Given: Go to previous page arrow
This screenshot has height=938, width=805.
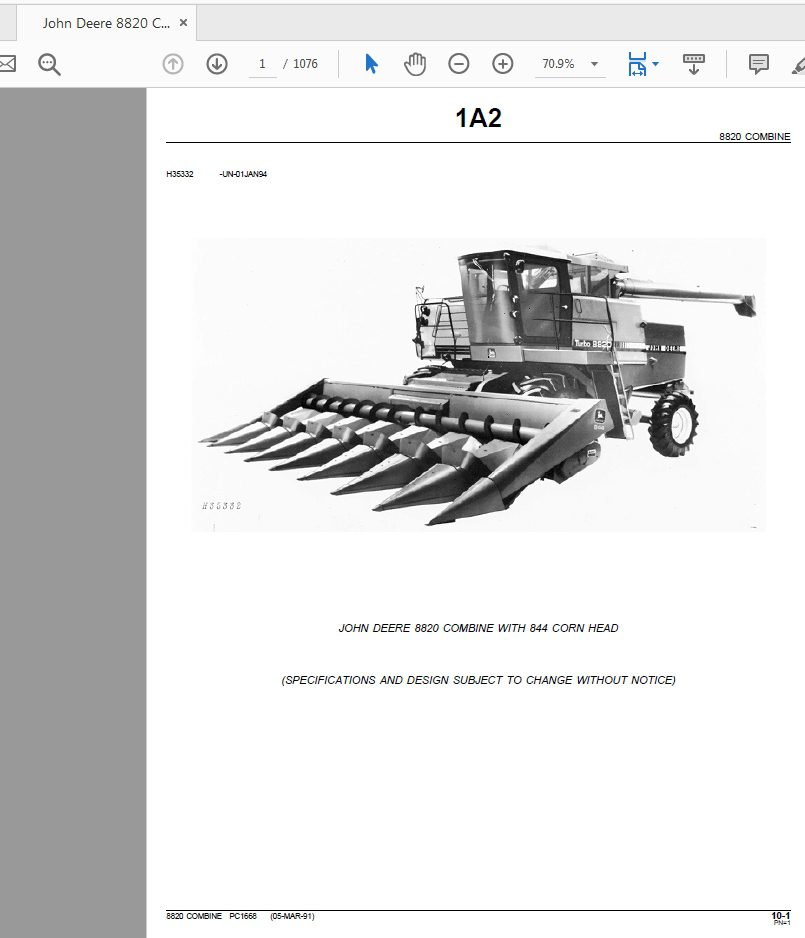Looking at the screenshot, I should pos(173,63).
